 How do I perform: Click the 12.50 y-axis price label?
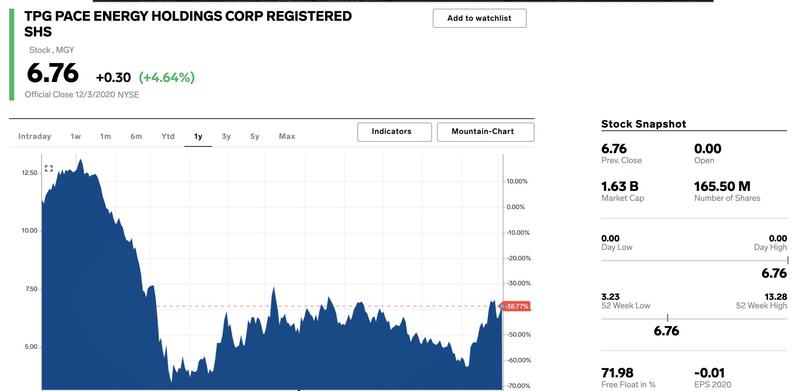29,173
